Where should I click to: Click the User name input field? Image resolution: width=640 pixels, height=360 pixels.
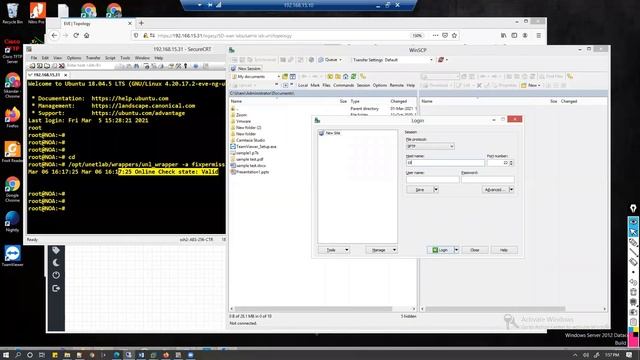click(x=433, y=179)
